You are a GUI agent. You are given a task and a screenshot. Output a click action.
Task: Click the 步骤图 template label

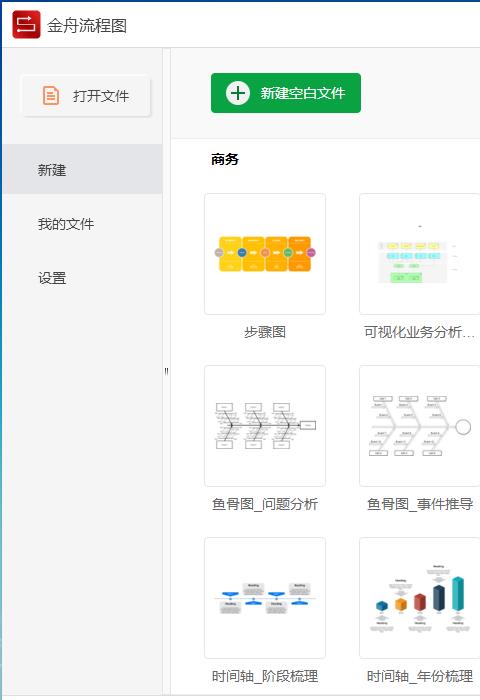point(265,332)
